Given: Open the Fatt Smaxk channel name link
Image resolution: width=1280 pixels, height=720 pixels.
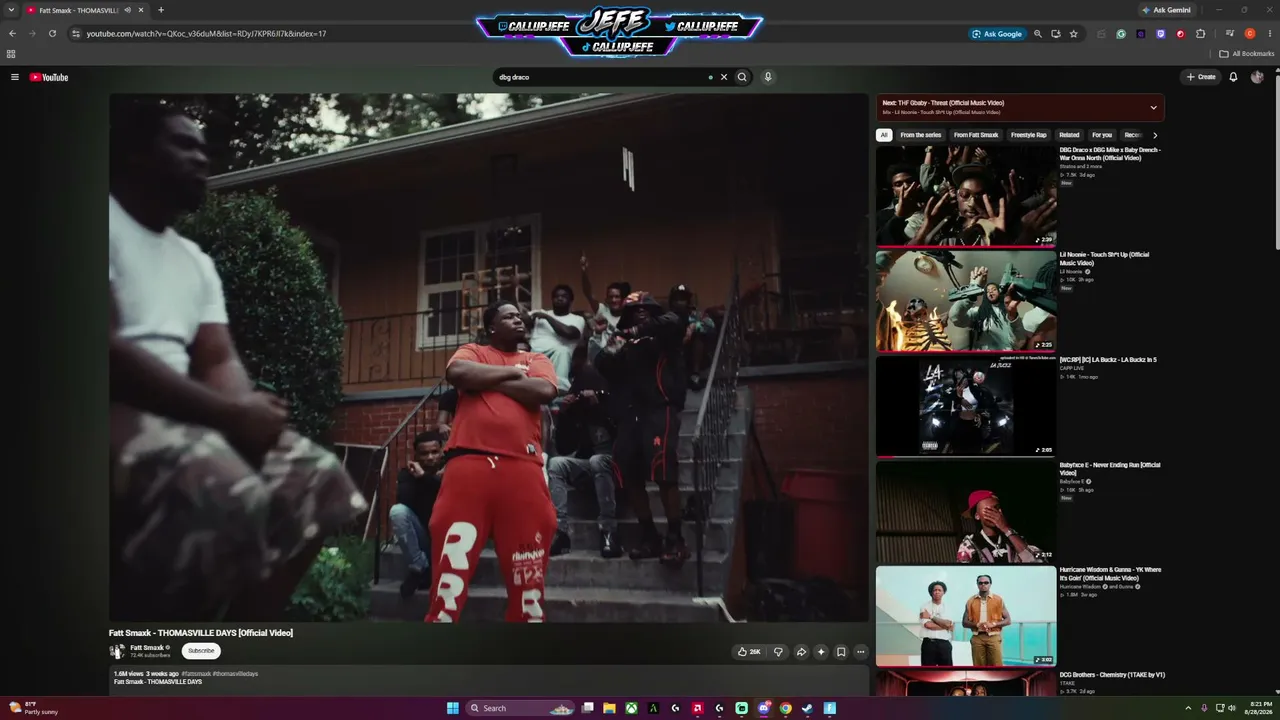Looking at the screenshot, I should [147, 648].
